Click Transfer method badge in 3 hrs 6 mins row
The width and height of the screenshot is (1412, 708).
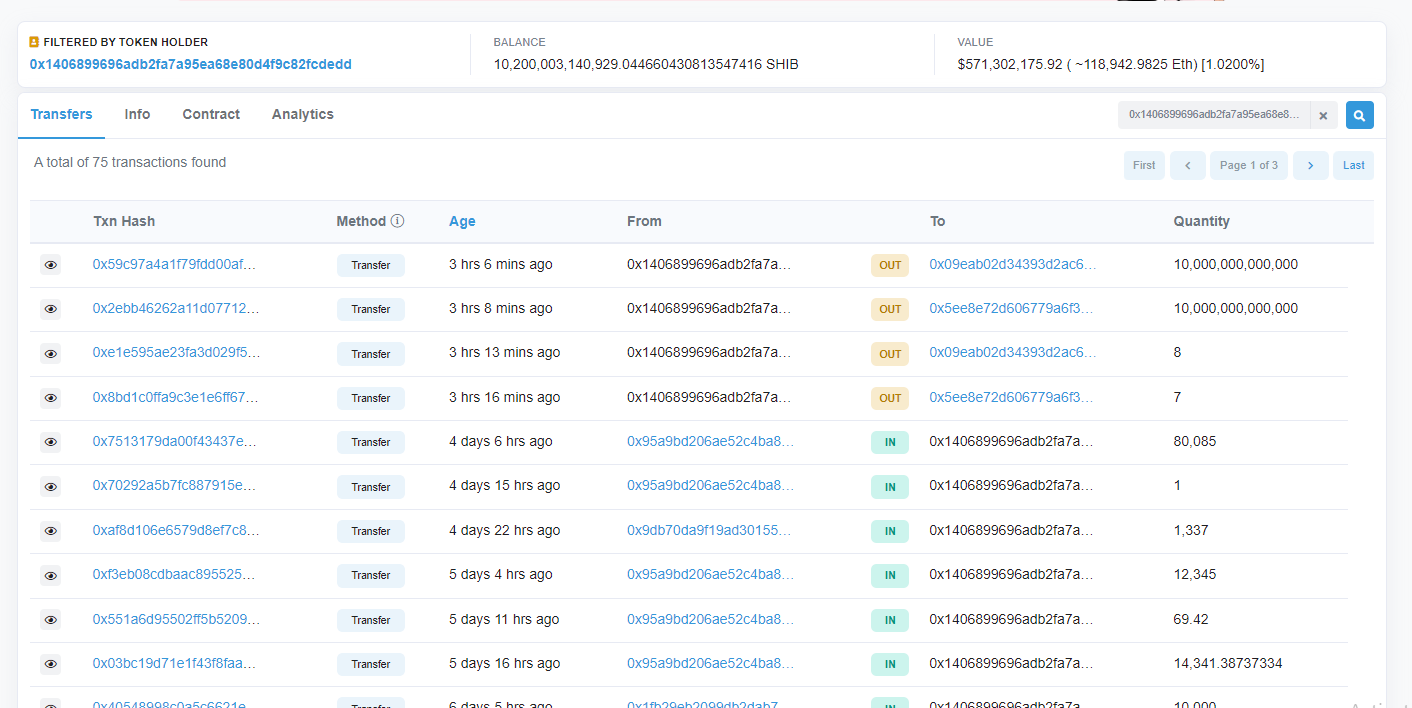point(371,265)
